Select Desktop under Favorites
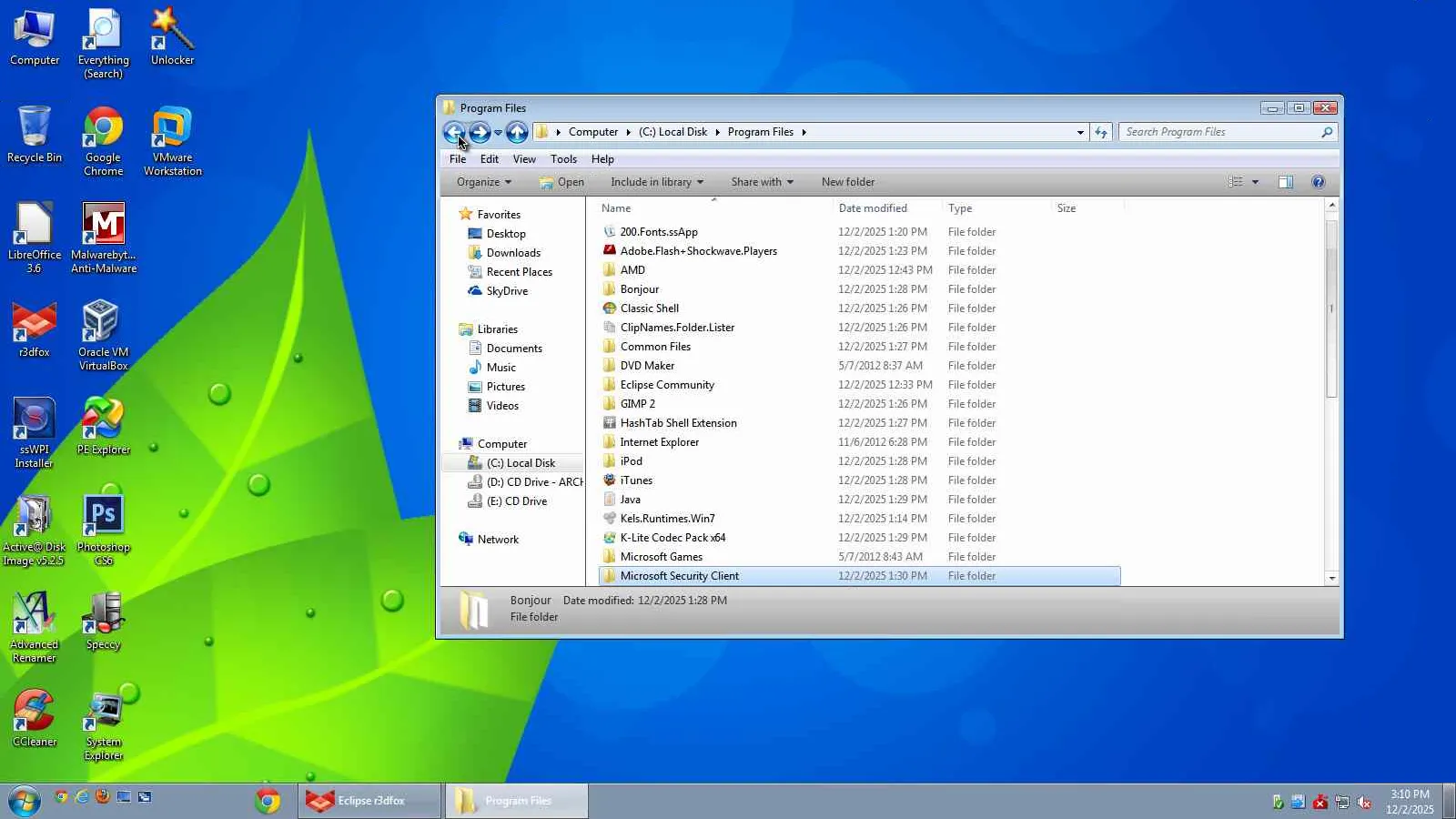Viewport: 1456px width, 819px height. [497, 234]
